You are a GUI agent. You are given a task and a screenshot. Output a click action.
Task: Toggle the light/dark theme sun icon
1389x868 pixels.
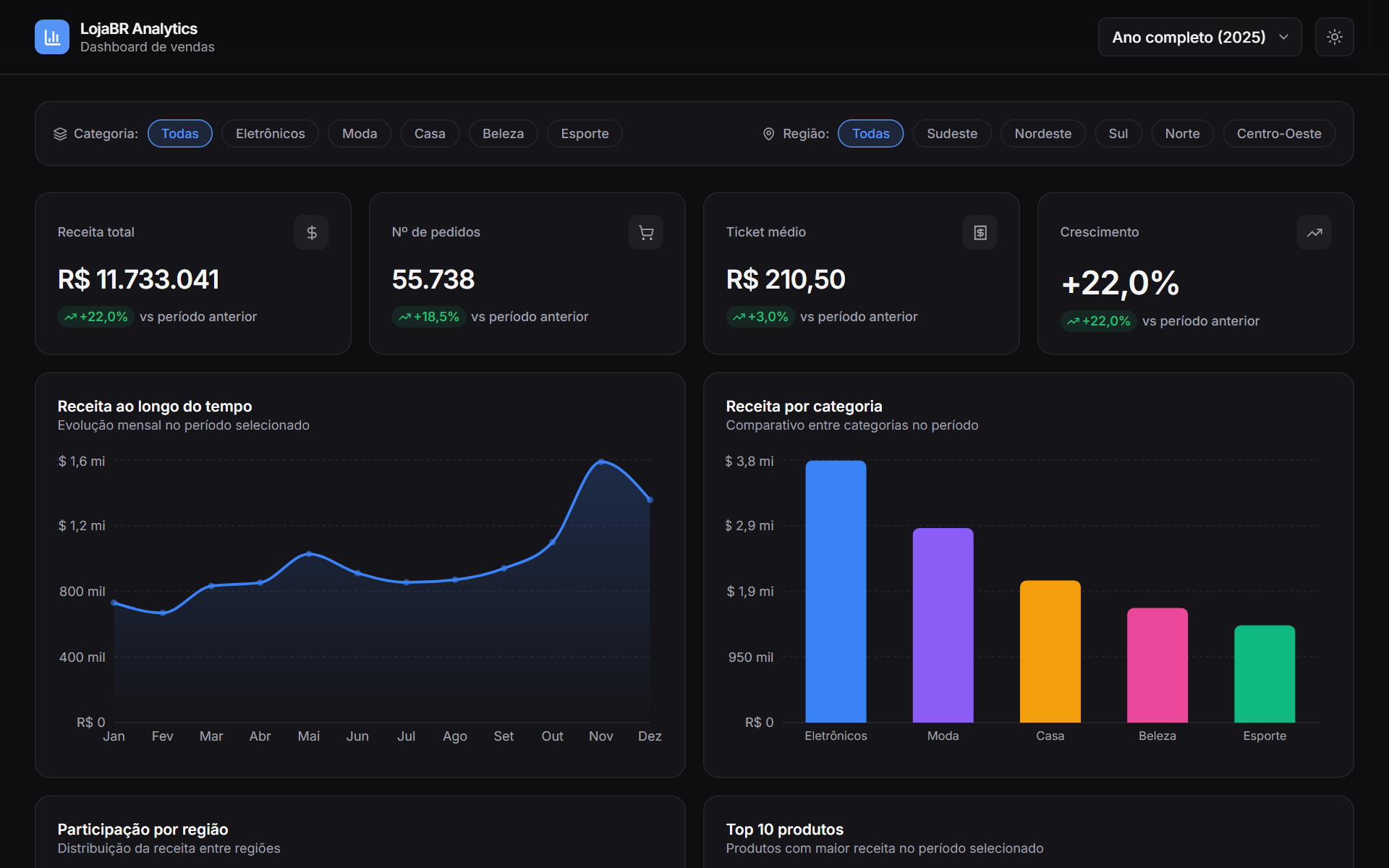coord(1335,37)
